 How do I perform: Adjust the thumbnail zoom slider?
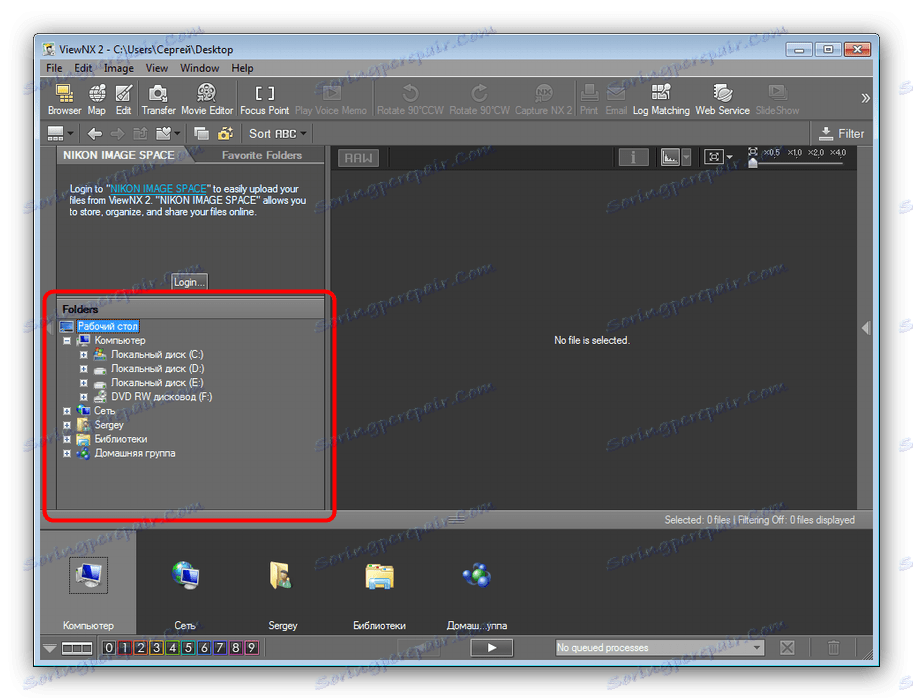pos(753,163)
